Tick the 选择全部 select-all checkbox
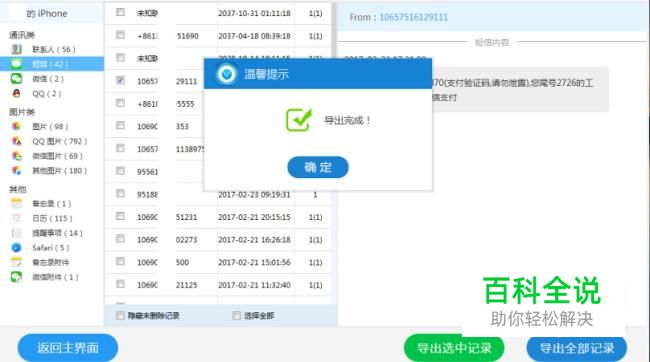Screen dimensions: 650x362 236,316
